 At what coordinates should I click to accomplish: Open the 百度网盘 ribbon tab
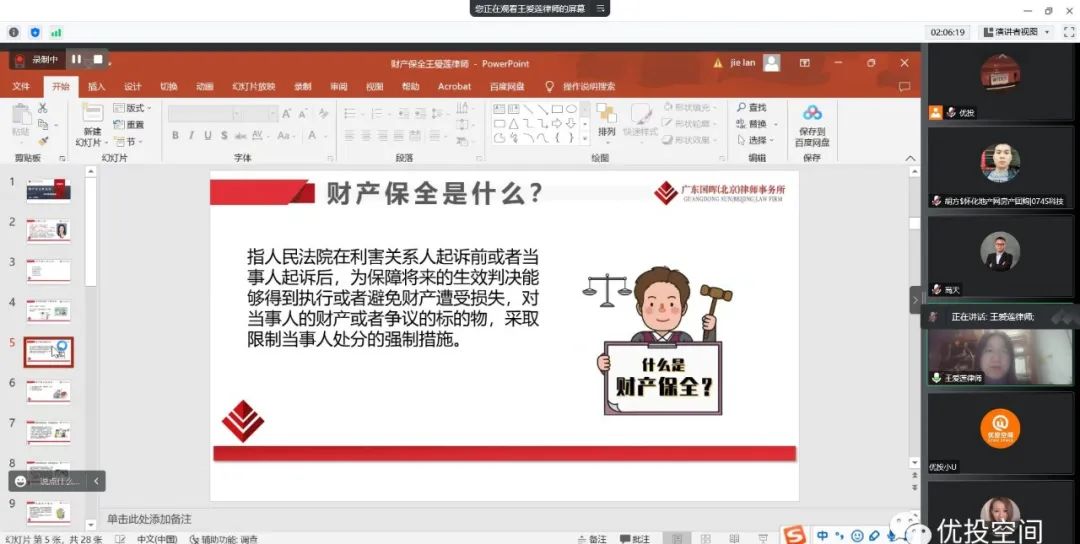tap(507, 87)
